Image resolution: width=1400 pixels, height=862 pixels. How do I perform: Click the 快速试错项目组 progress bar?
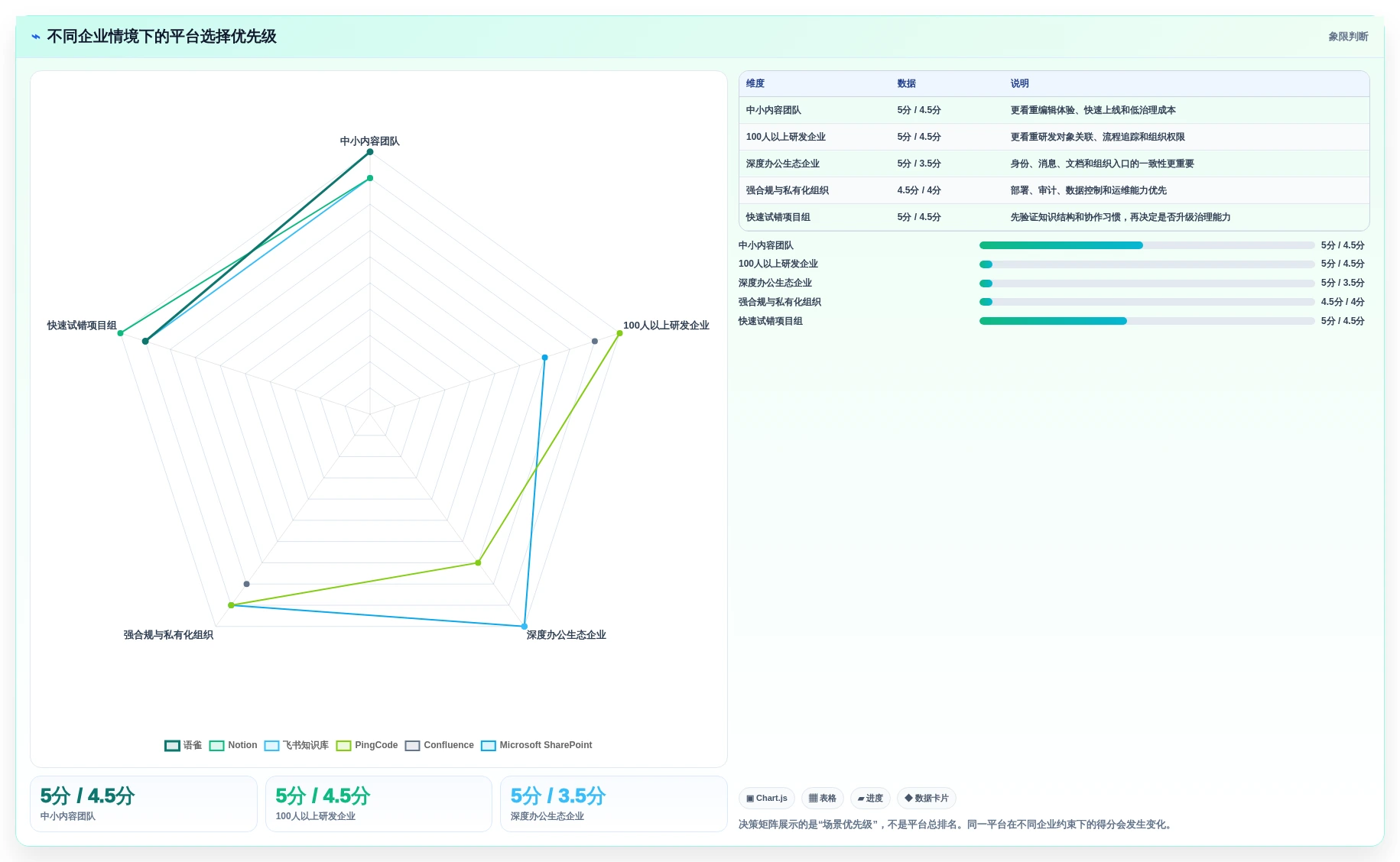point(1147,321)
